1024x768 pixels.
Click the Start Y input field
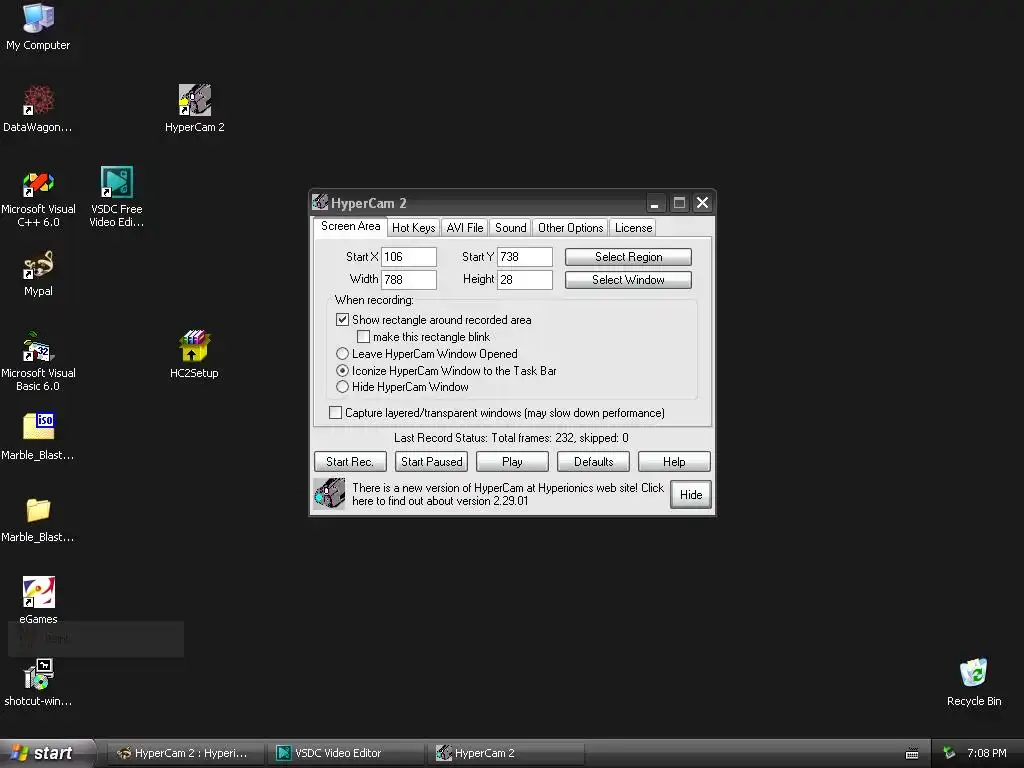tap(524, 257)
